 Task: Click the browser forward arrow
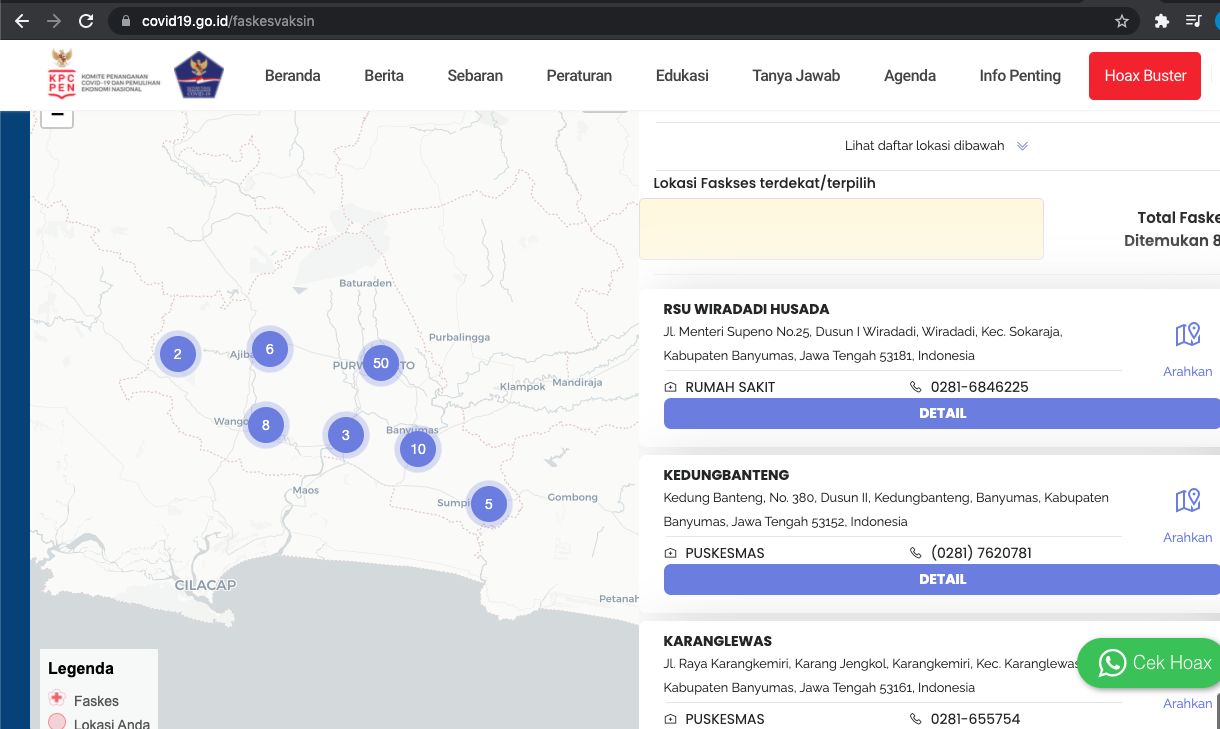(53, 20)
